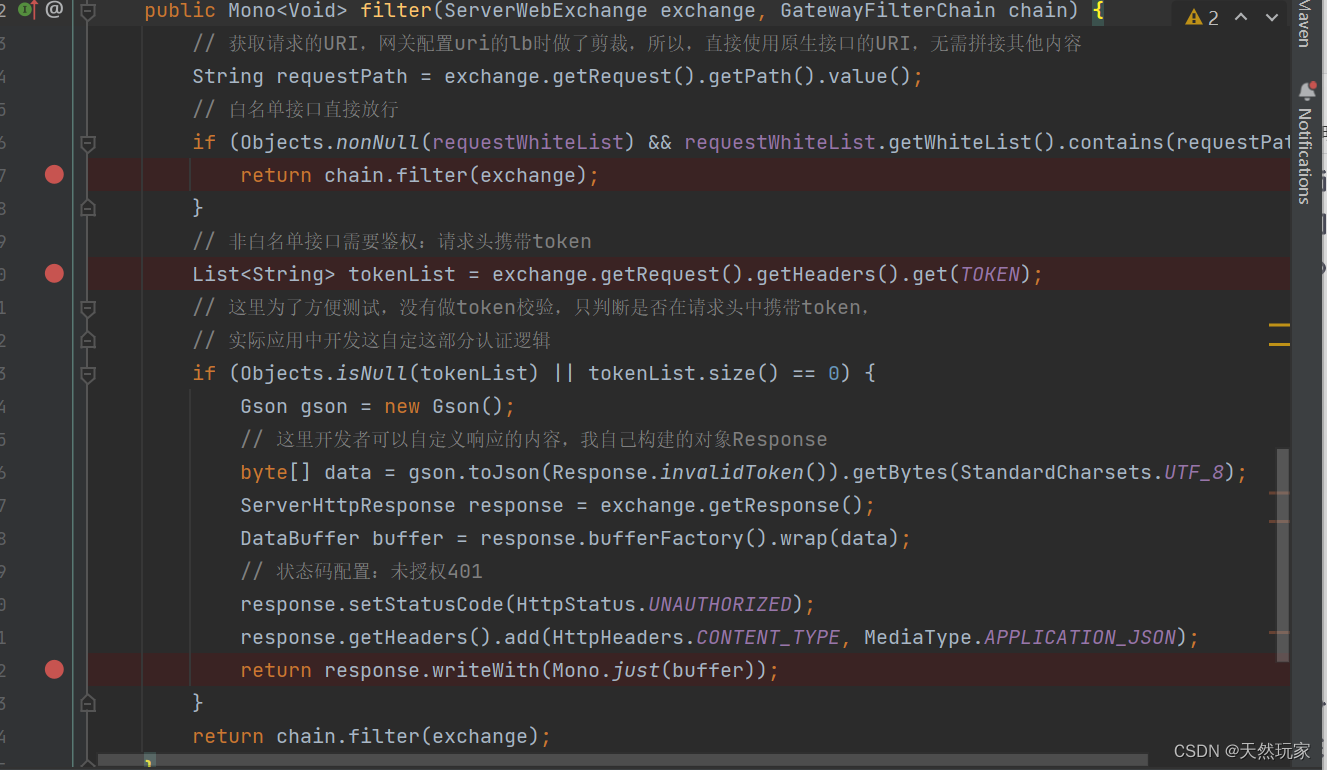Viewport: 1327px width, 770px height.
Task: Click DataBuffer type name
Action: tap(300, 539)
